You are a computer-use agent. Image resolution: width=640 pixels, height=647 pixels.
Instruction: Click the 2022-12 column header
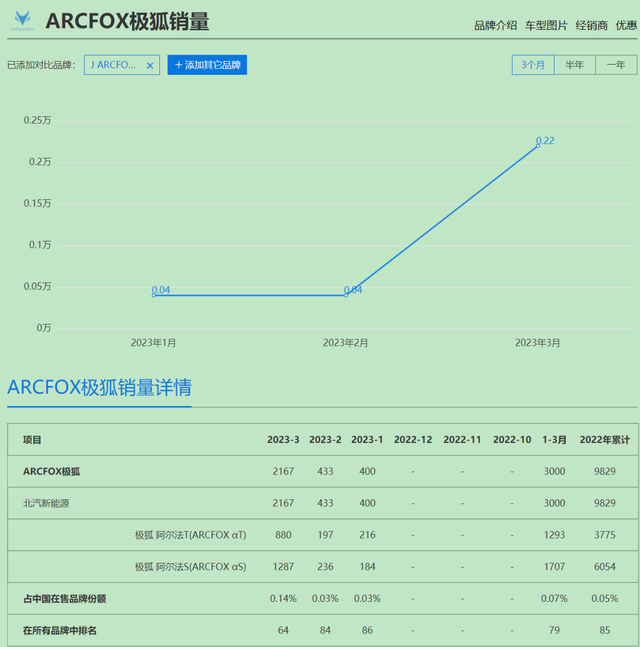[x=413, y=439]
